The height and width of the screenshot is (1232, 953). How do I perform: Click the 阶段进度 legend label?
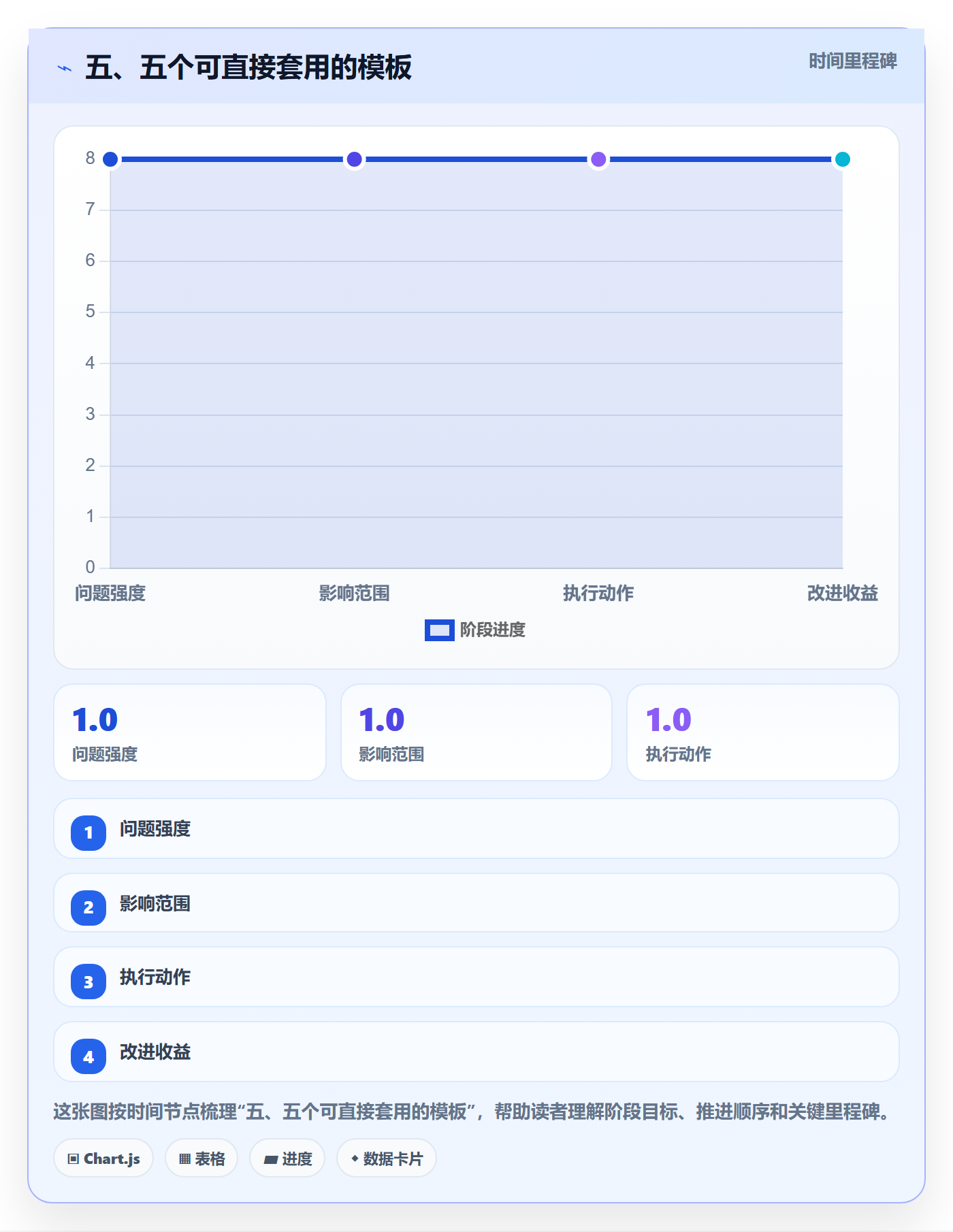tap(493, 630)
